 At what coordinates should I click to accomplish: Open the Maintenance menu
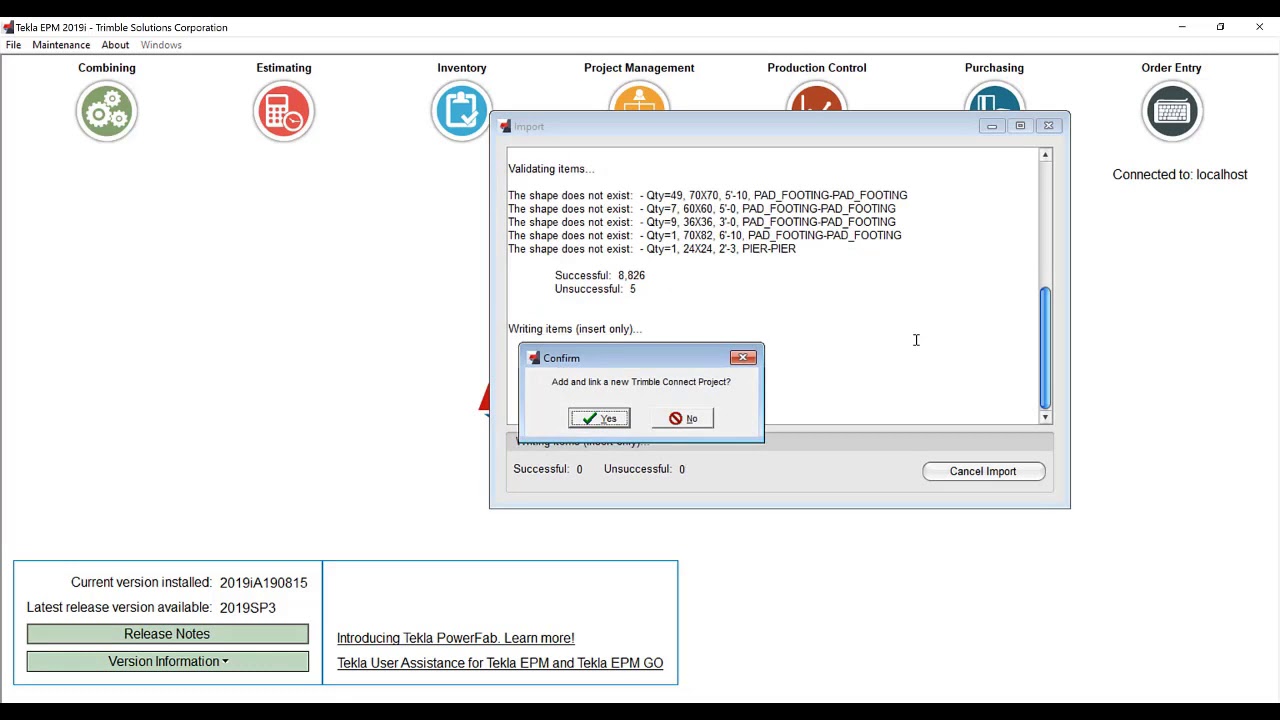(61, 45)
